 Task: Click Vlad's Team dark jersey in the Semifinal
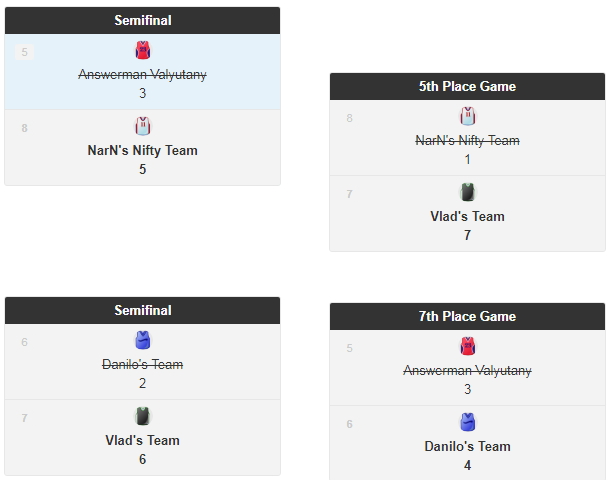142,416
